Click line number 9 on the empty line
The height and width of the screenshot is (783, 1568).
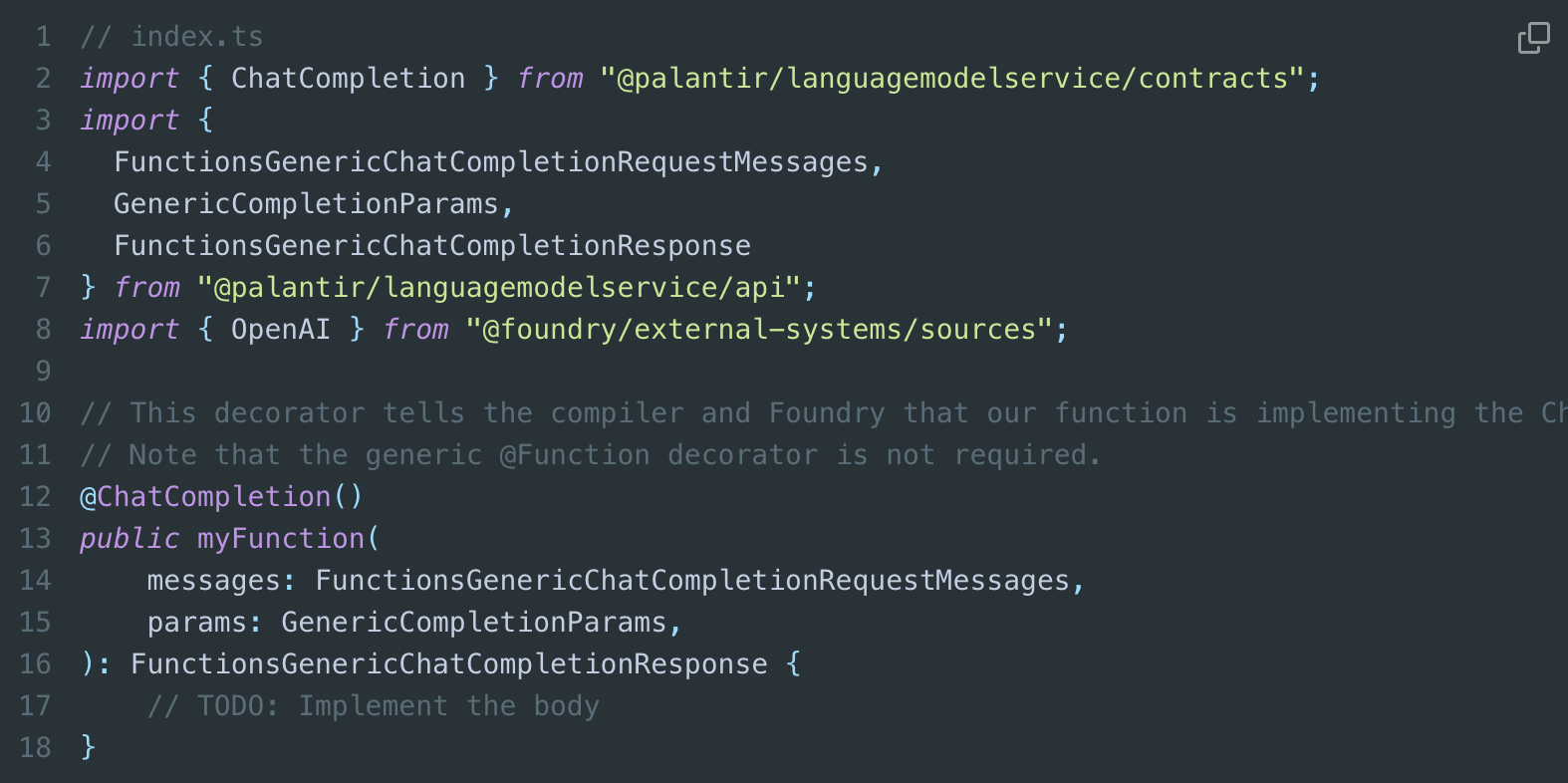(x=43, y=372)
